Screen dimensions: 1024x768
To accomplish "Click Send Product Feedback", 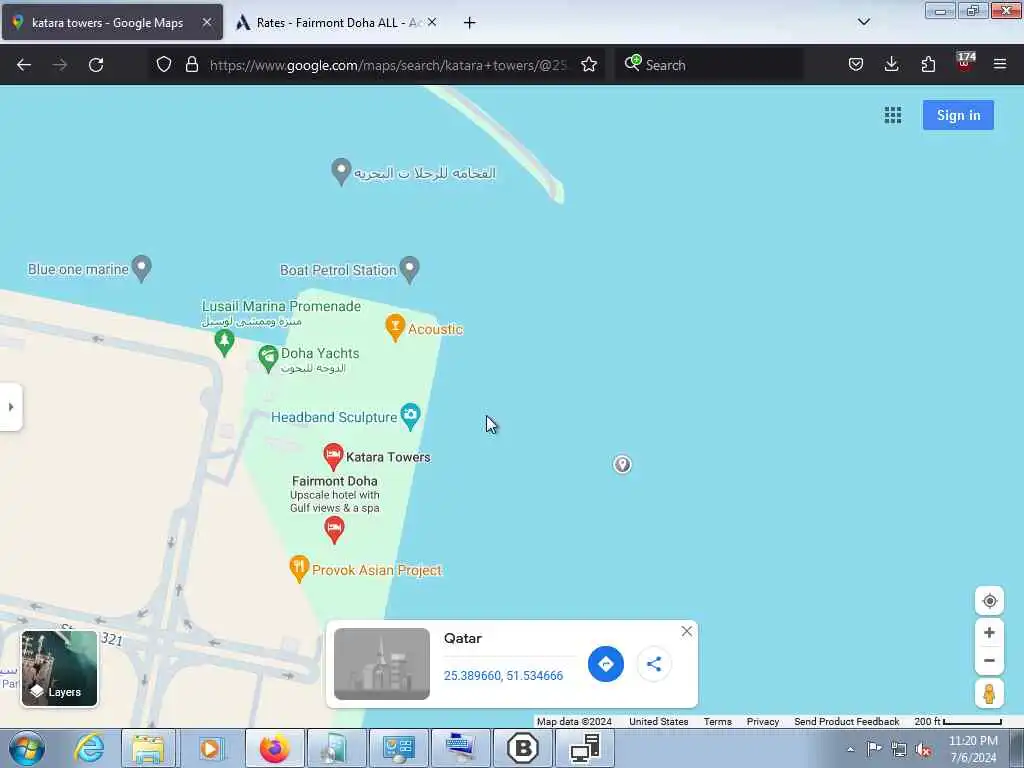I will tap(846, 722).
